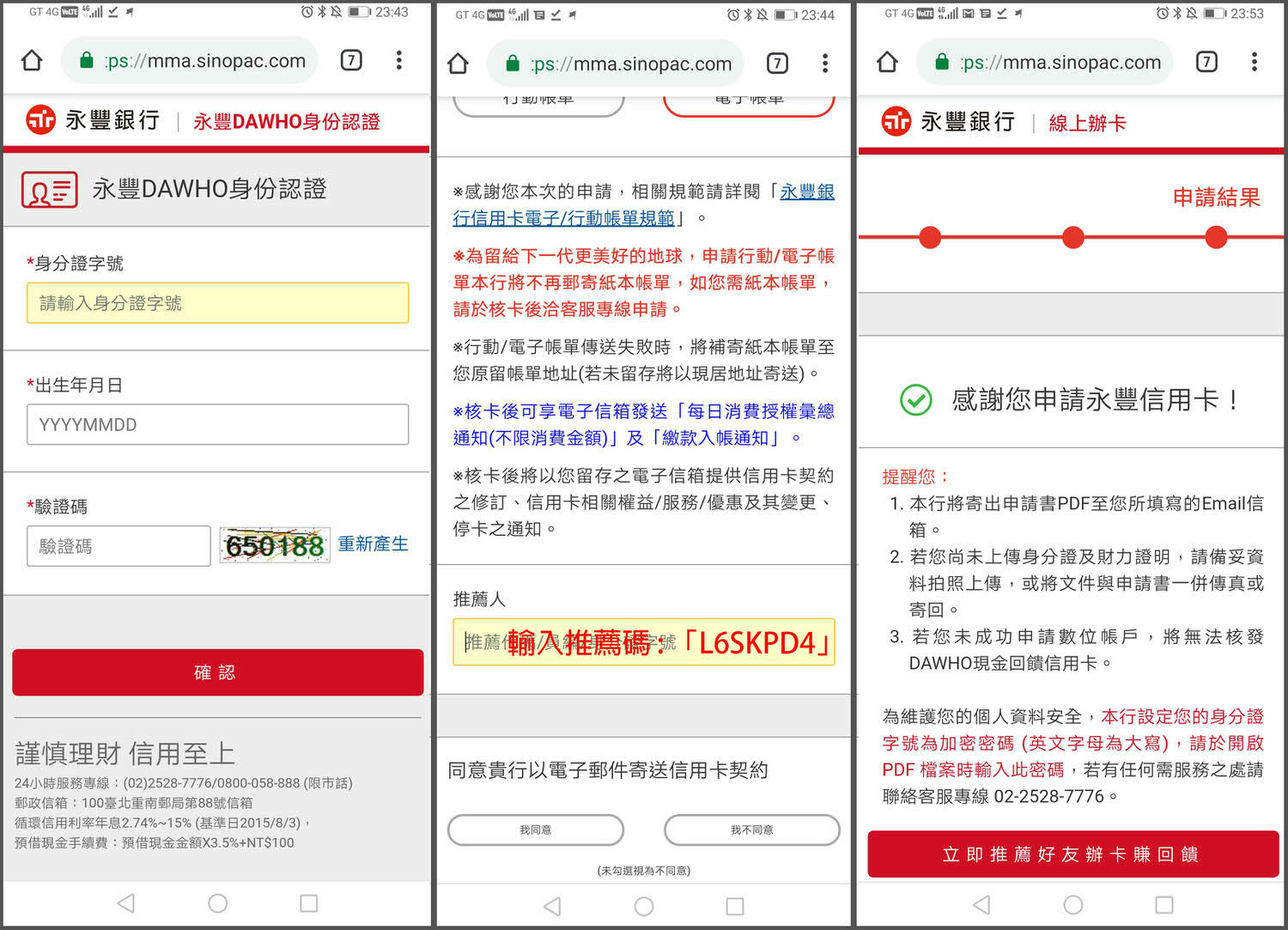
Task: Click 提醒您： red heading
Action: 917,477
